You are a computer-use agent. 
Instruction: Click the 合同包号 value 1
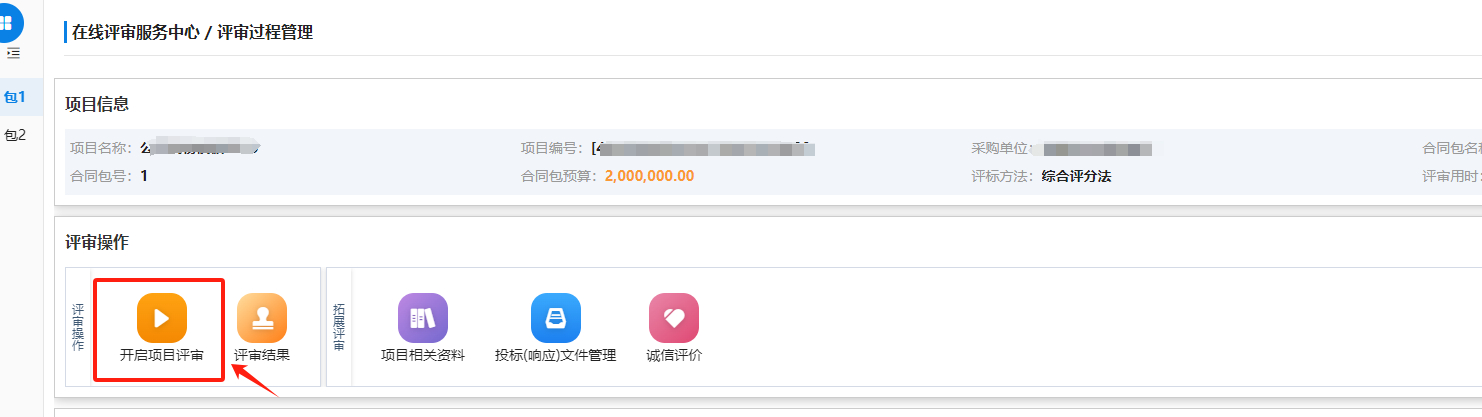[144, 176]
